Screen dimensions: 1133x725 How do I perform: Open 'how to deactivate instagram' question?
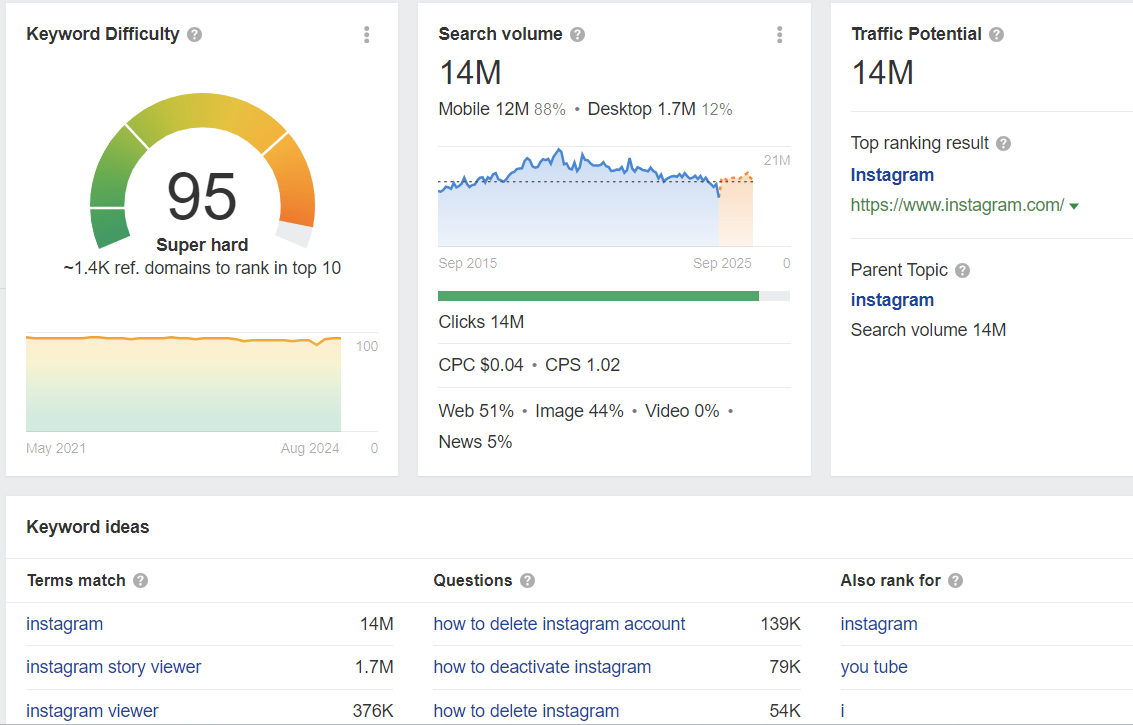tap(542, 667)
